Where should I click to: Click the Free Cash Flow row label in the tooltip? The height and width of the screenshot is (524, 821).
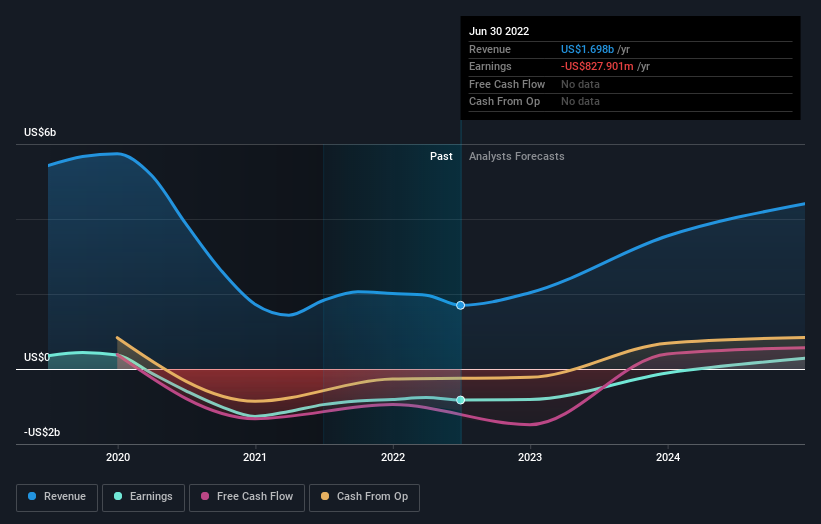507,84
